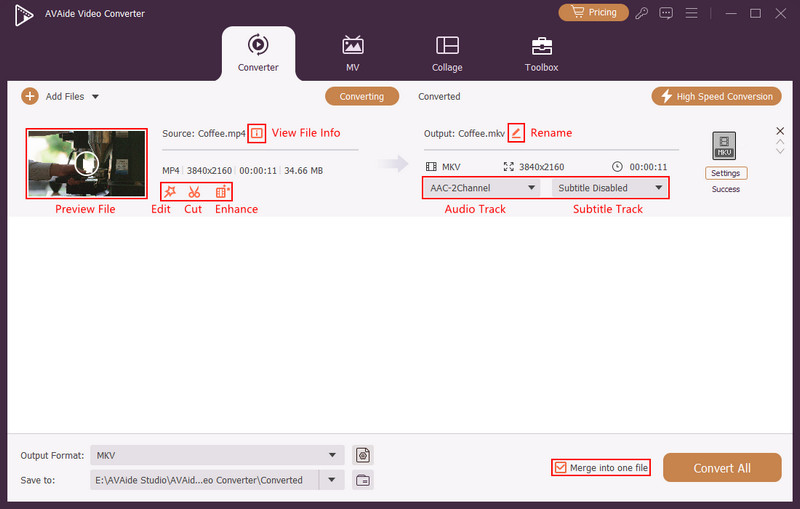
Task: Click the Add Files label
Action: pos(65,96)
